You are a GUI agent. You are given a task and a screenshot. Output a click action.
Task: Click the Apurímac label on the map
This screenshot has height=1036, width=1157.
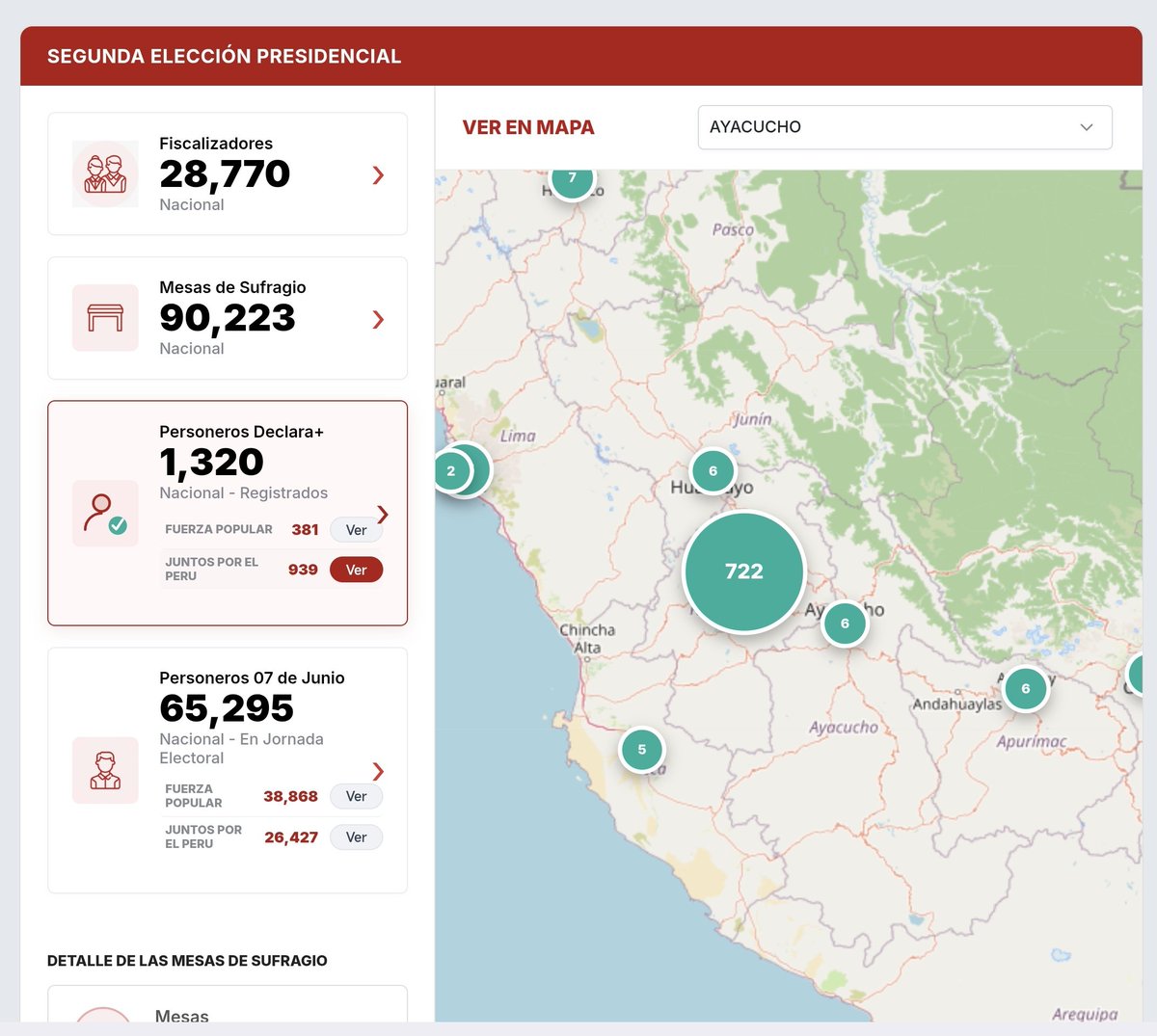tap(1032, 742)
